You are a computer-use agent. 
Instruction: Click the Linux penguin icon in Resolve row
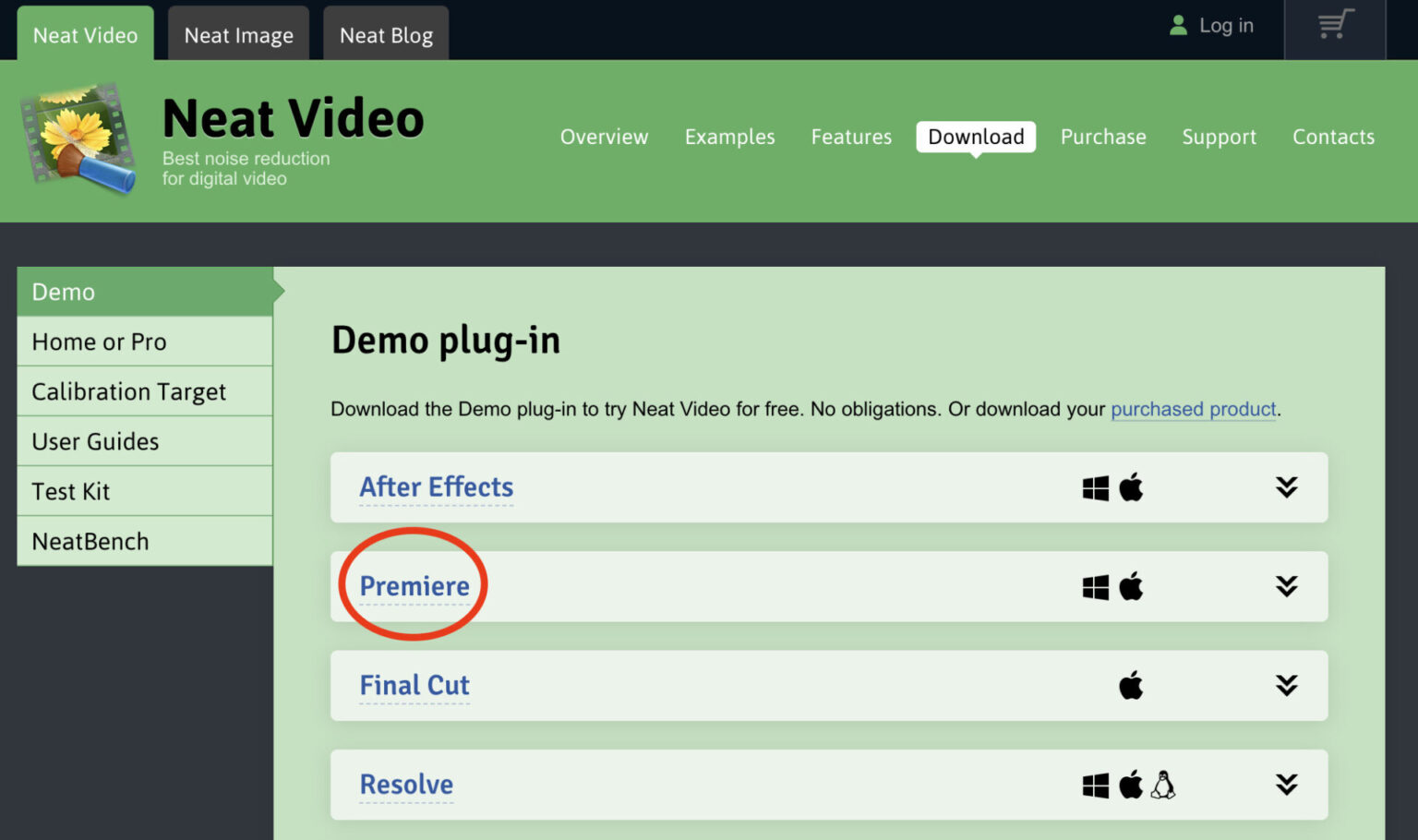tap(1163, 785)
